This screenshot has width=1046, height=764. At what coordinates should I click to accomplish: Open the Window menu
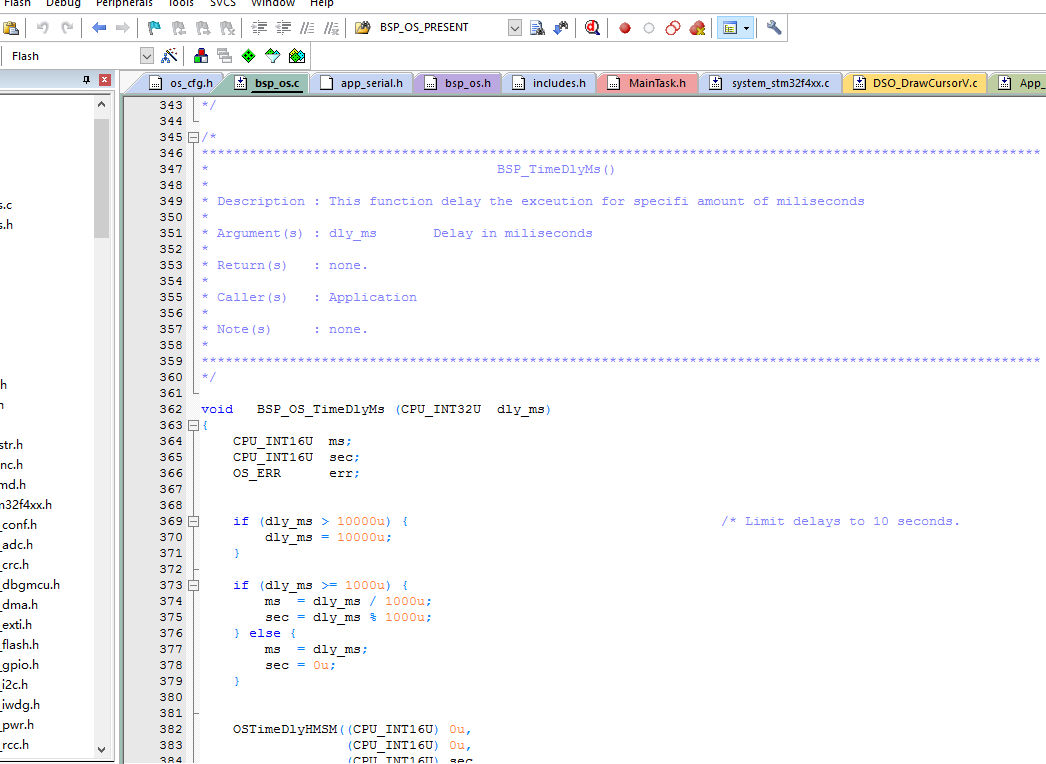tap(273, 3)
